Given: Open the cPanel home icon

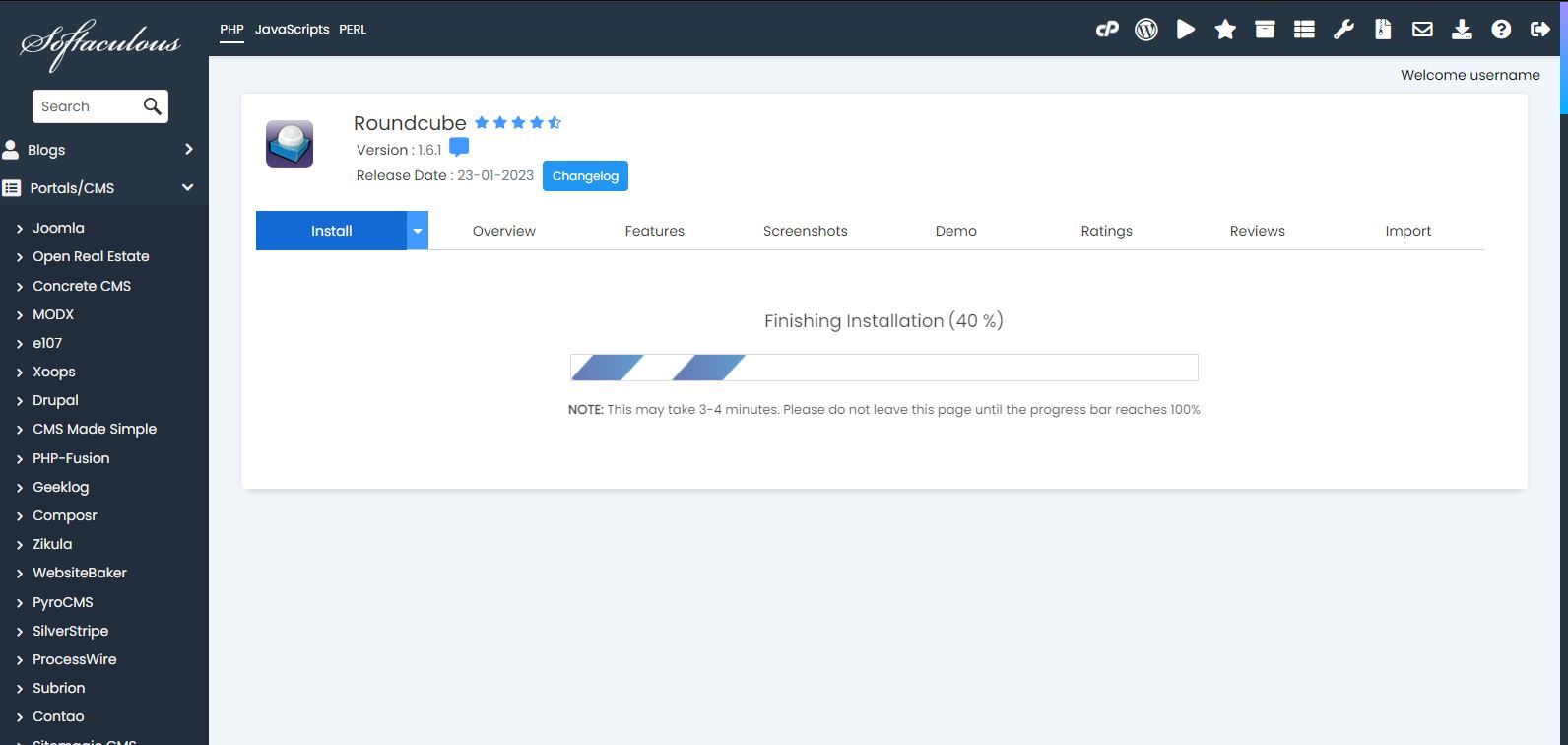Looking at the screenshot, I should pyautogui.click(x=1107, y=30).
